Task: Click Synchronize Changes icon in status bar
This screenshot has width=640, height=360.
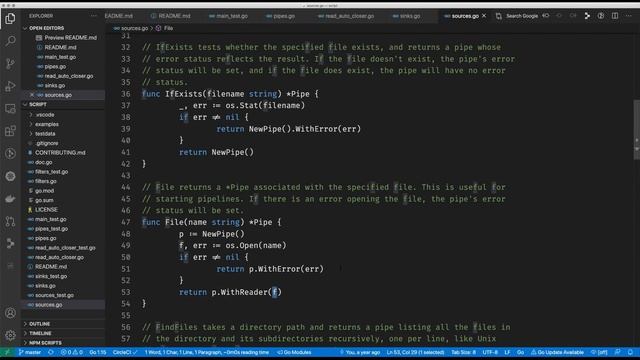Action: pos(51,352)
